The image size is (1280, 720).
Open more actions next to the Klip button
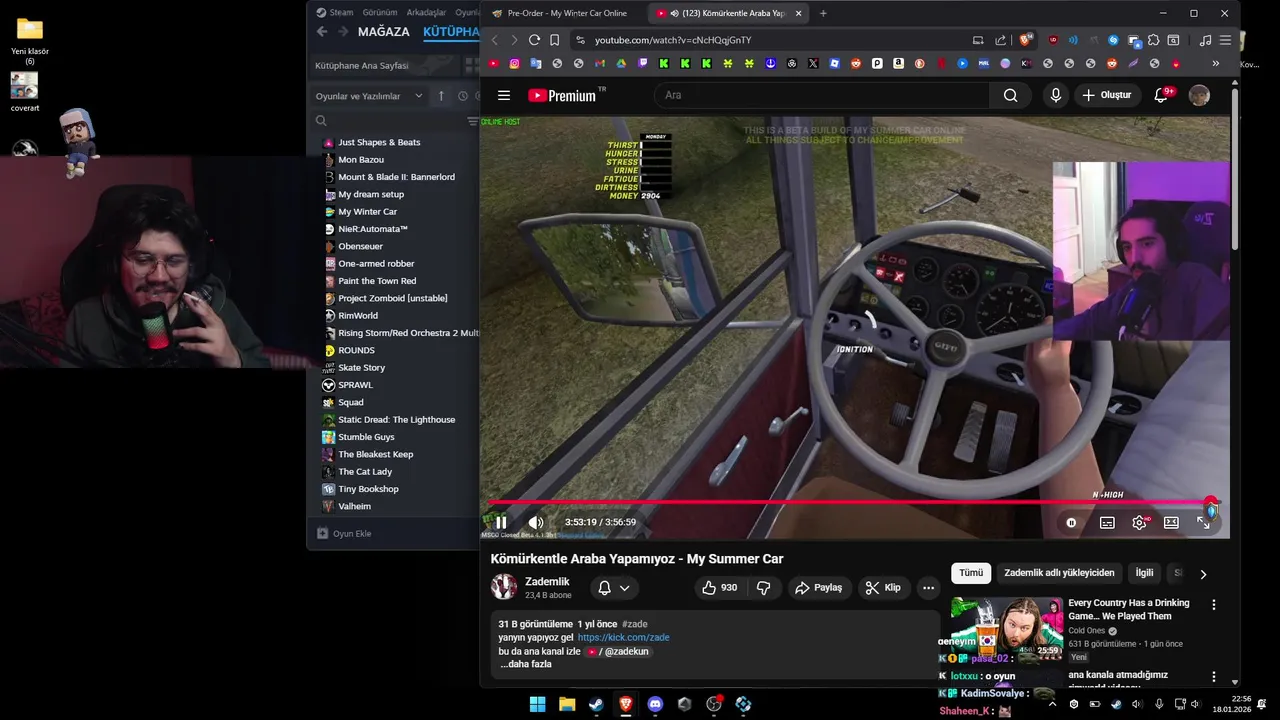tap(928, 588)
